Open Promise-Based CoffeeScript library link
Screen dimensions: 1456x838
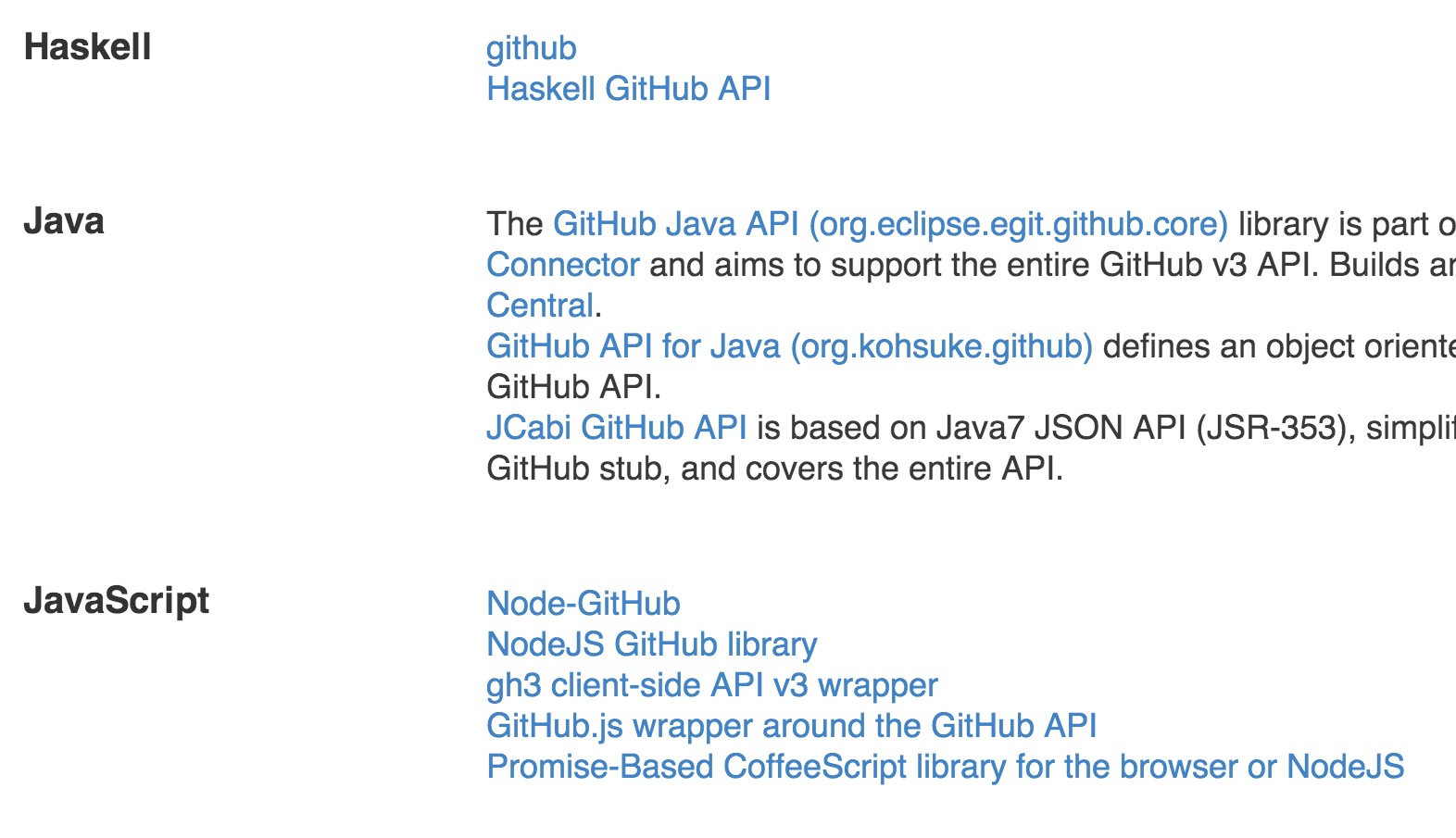[946, 767]
